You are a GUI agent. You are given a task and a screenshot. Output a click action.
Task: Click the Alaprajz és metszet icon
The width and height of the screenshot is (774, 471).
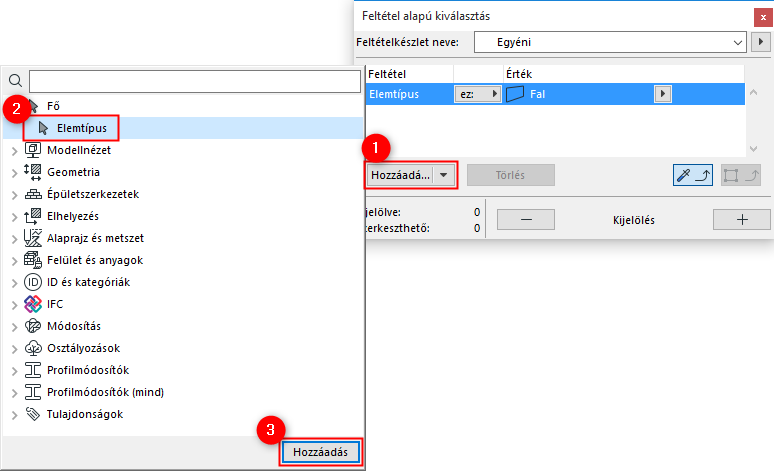(33, 238)
